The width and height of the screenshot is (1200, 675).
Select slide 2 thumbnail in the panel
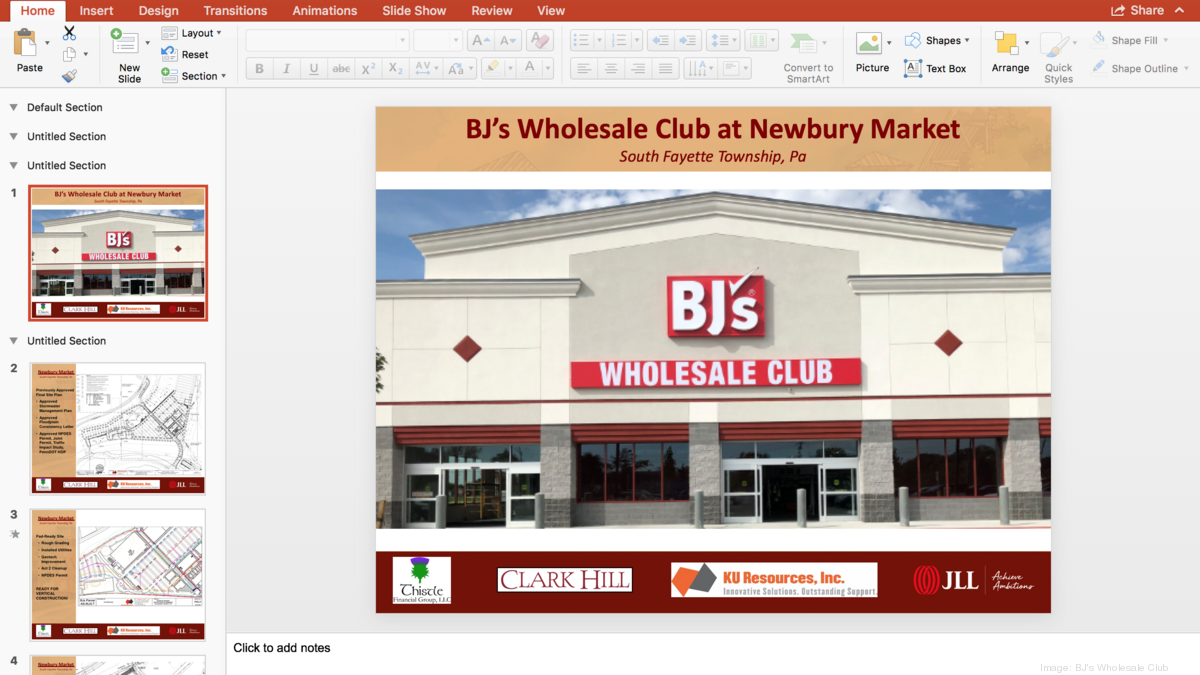118,428
